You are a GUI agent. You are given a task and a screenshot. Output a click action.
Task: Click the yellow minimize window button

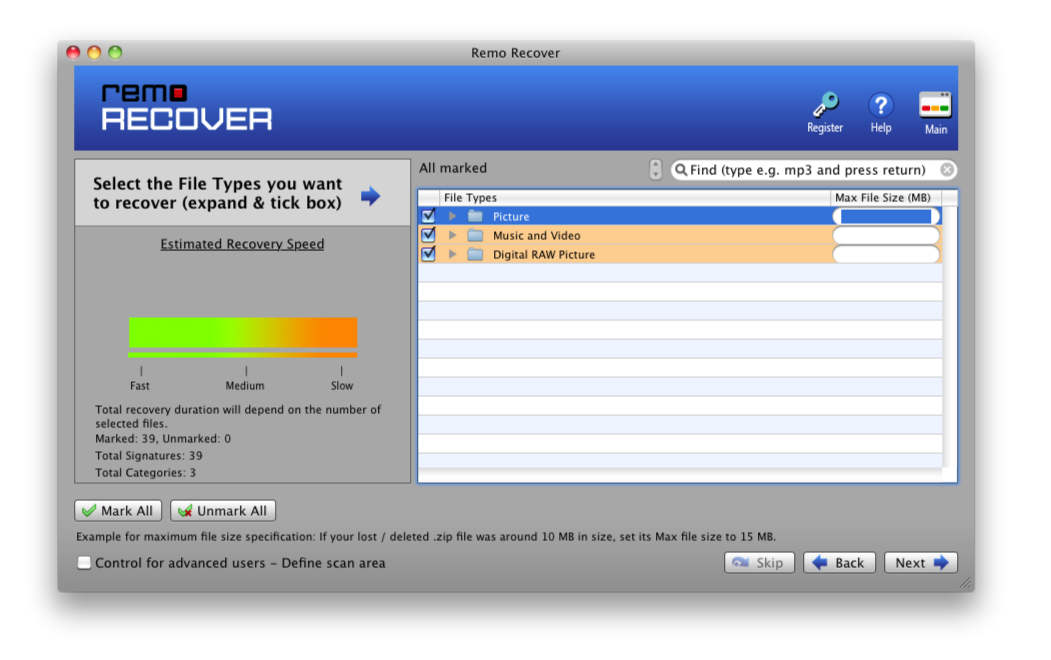(x=95, y=52)
